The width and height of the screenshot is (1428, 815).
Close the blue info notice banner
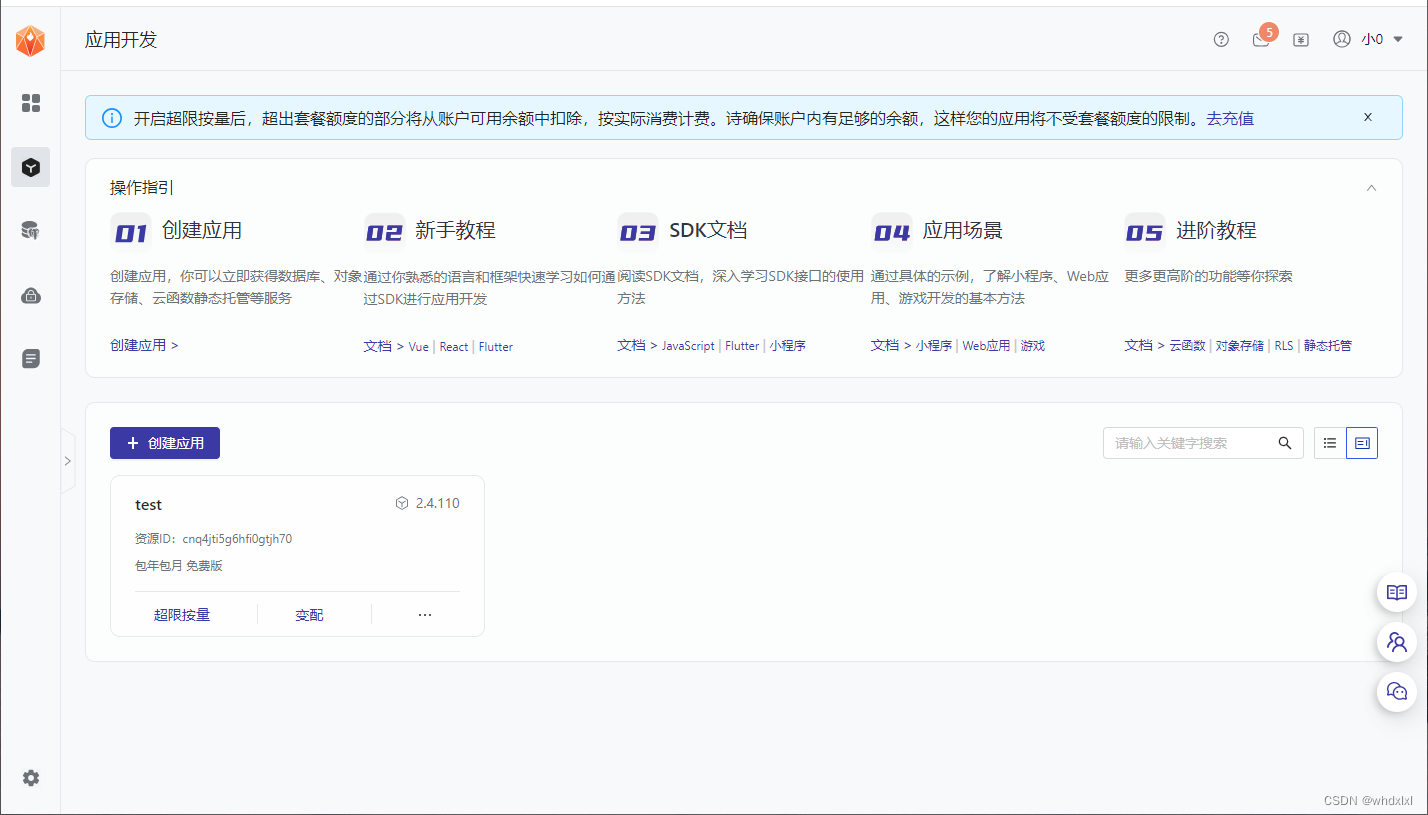click(1368, 117)
